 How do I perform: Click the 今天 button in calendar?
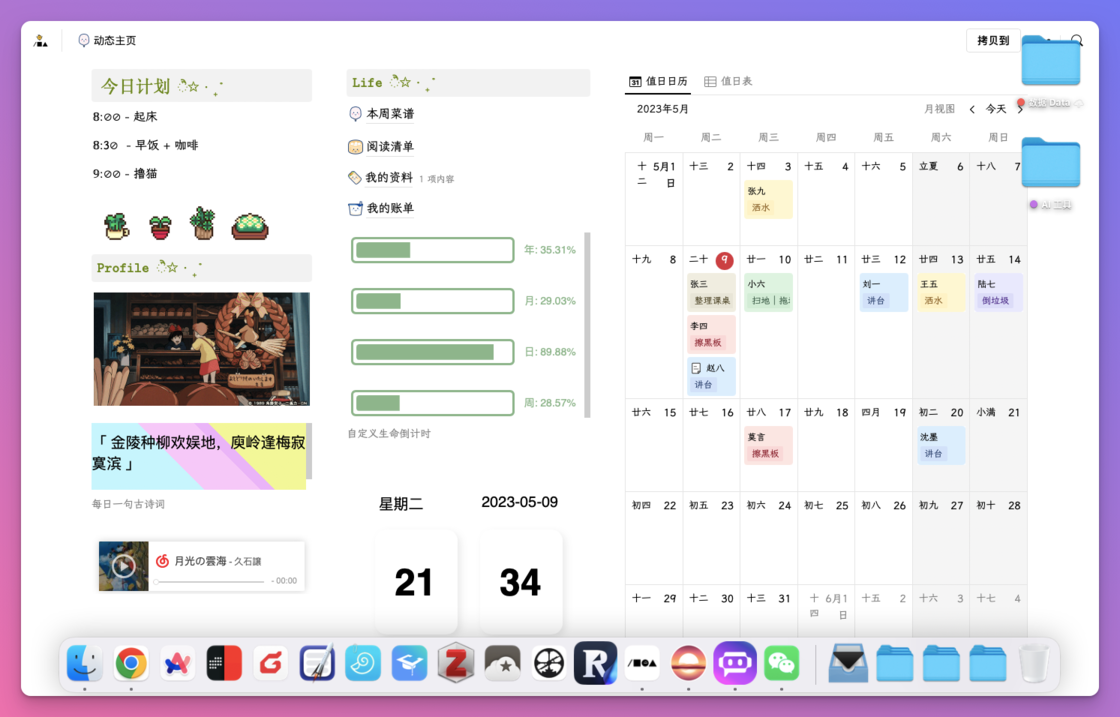(x=996, y=109)
